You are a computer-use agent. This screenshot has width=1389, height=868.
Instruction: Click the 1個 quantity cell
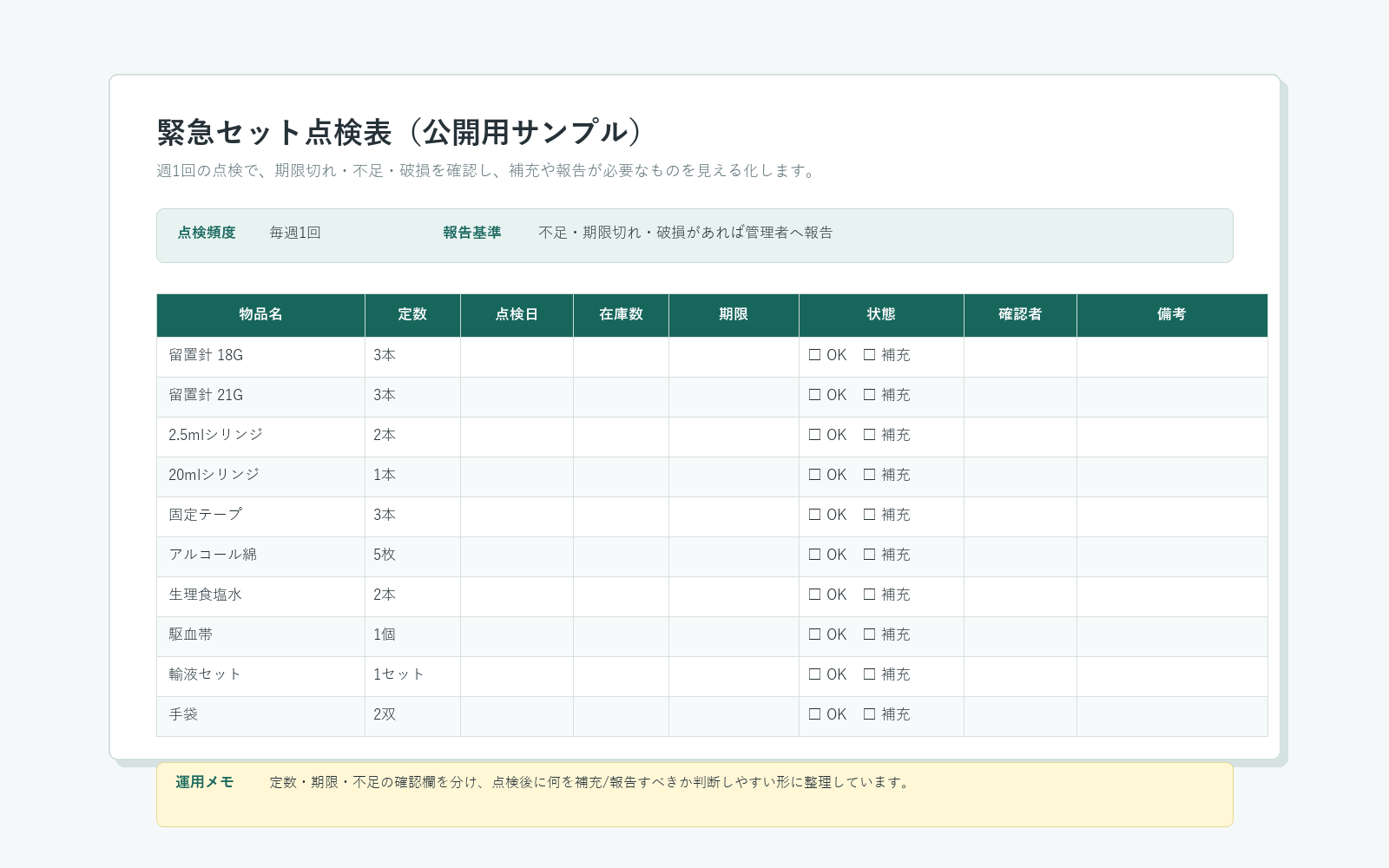pos(412,636)
